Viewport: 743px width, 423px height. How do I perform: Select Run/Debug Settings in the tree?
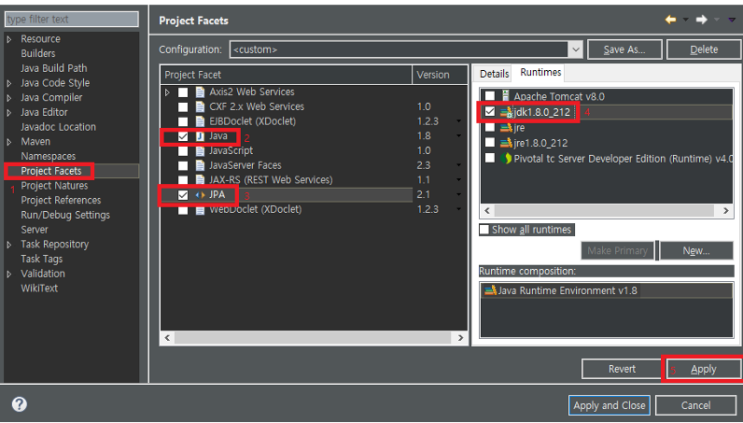point(65,215)
